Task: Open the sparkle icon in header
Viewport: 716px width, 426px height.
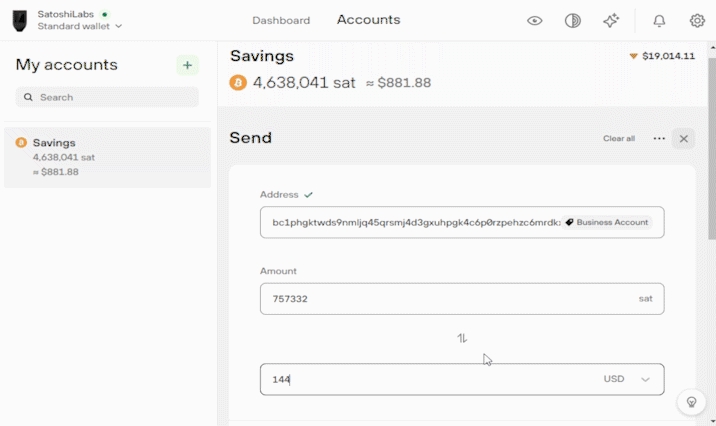Action: pos(611,21)
